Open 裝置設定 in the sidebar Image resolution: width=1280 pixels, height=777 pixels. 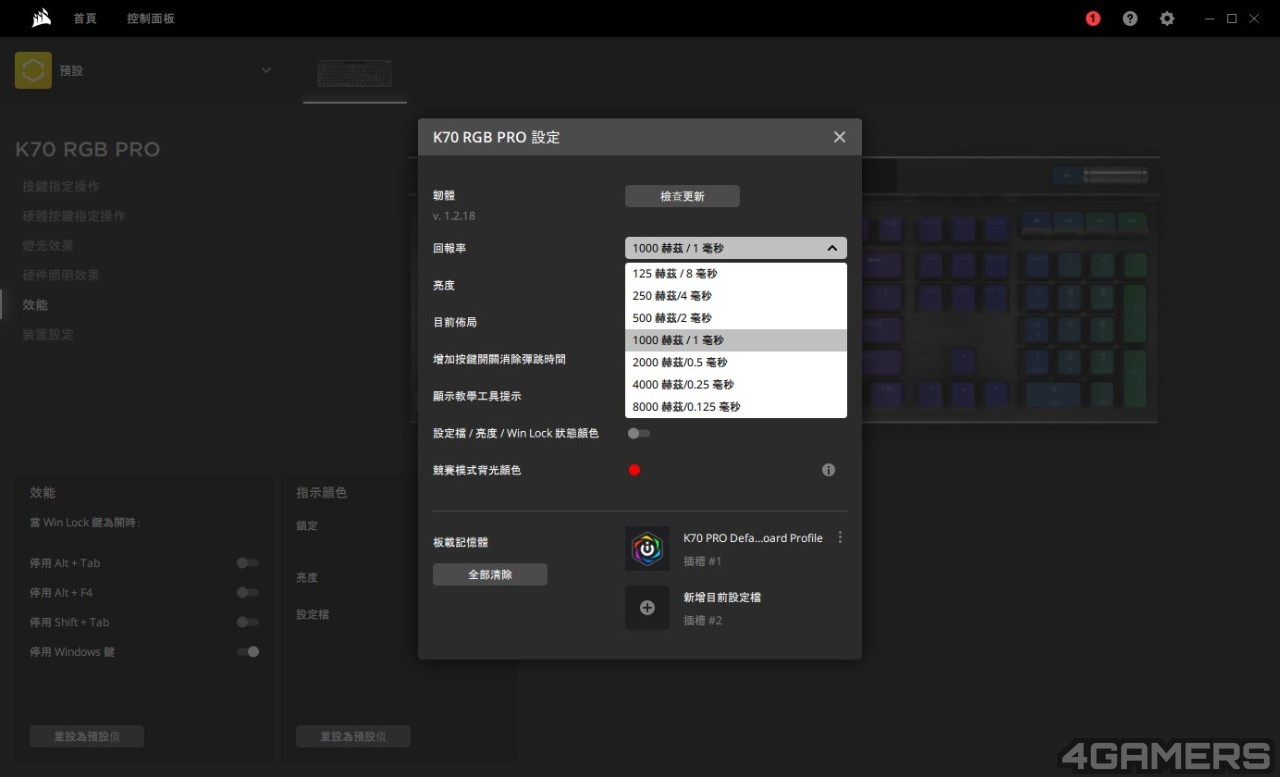(x=48, y=335)
